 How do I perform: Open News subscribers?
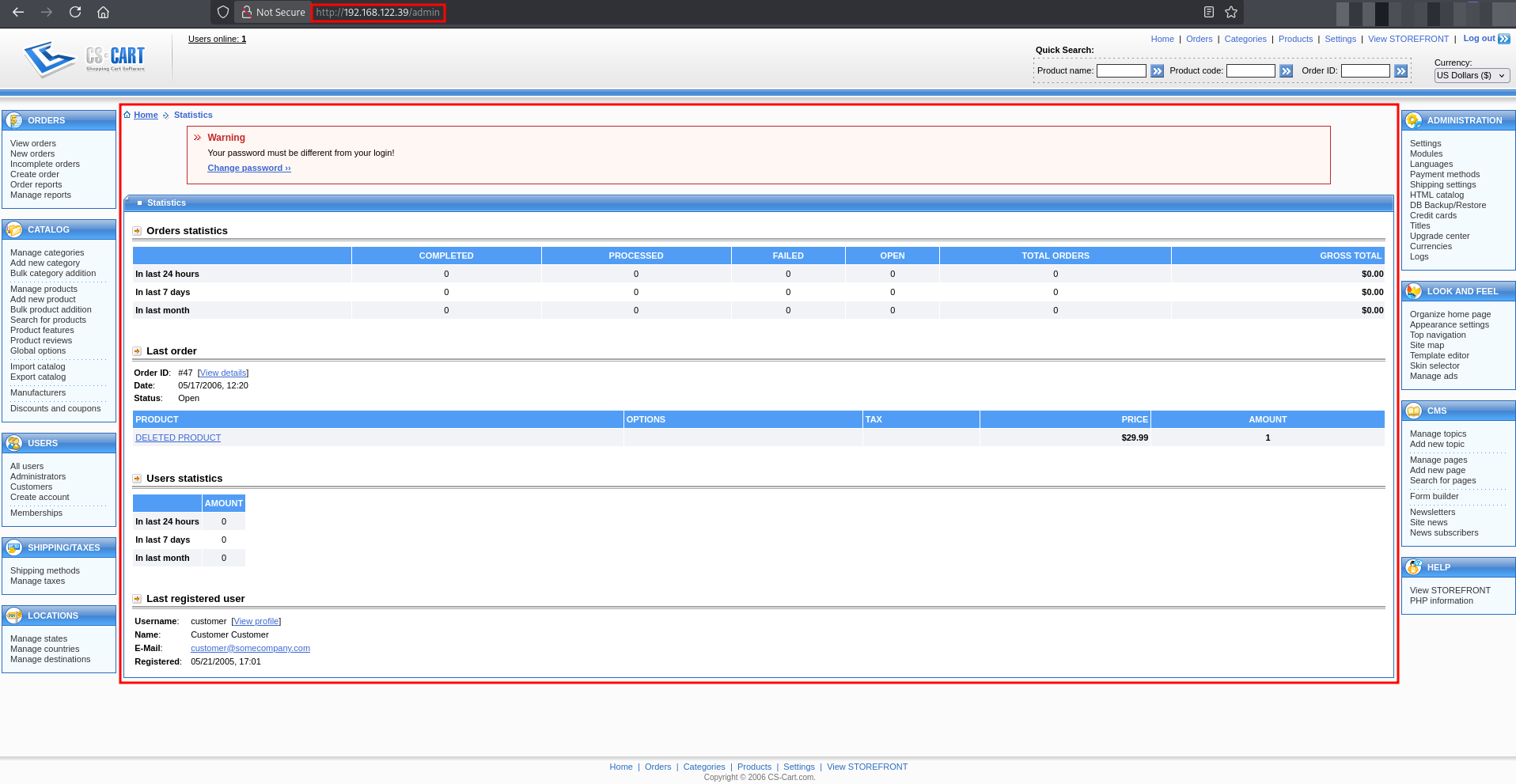pyautogui.click(x=1444, y=532)
